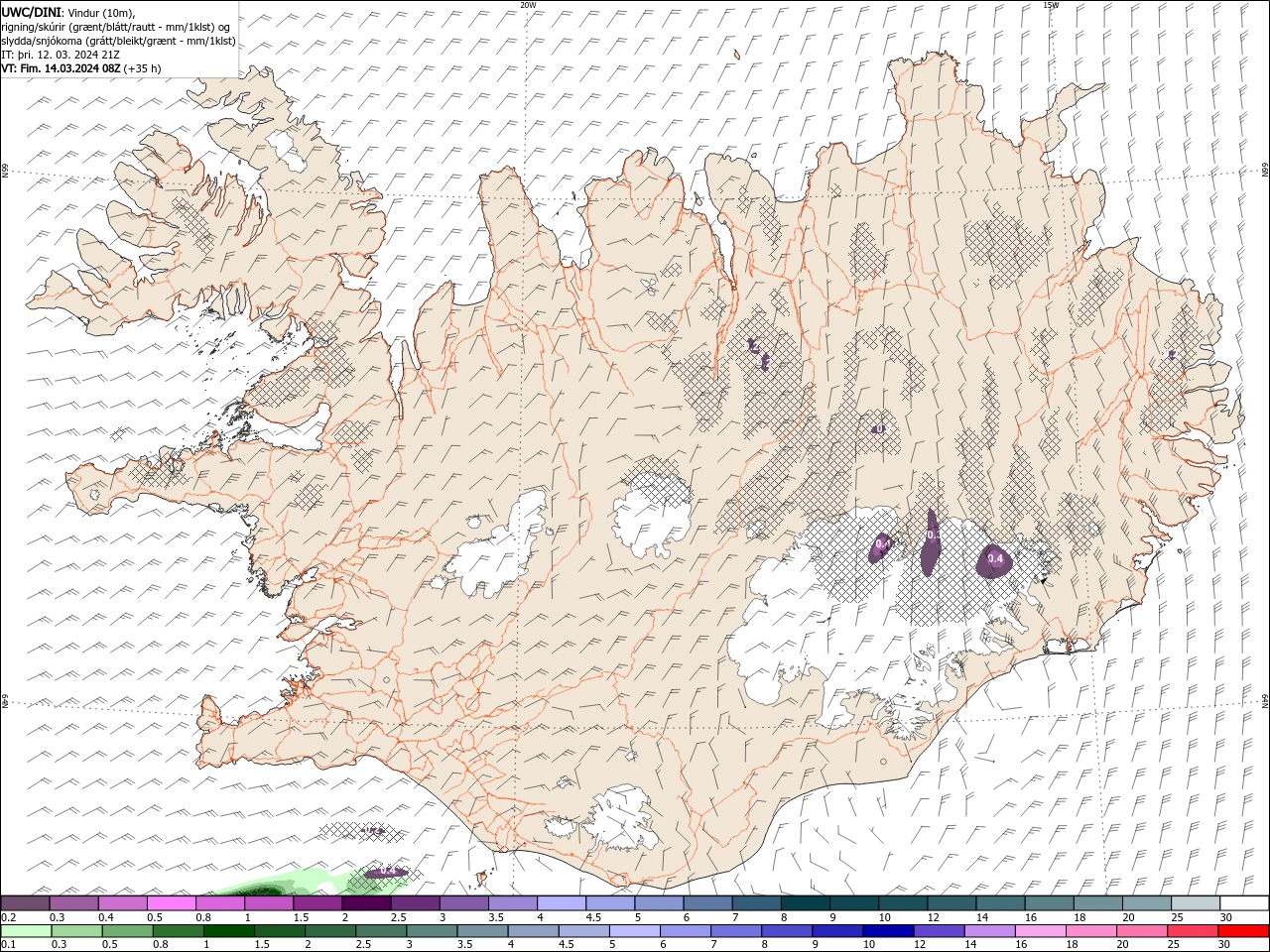The image size is (1270, 952).
Task: Click the '(+35 h)' forecast offset text
Action: (x=142, y=68)
